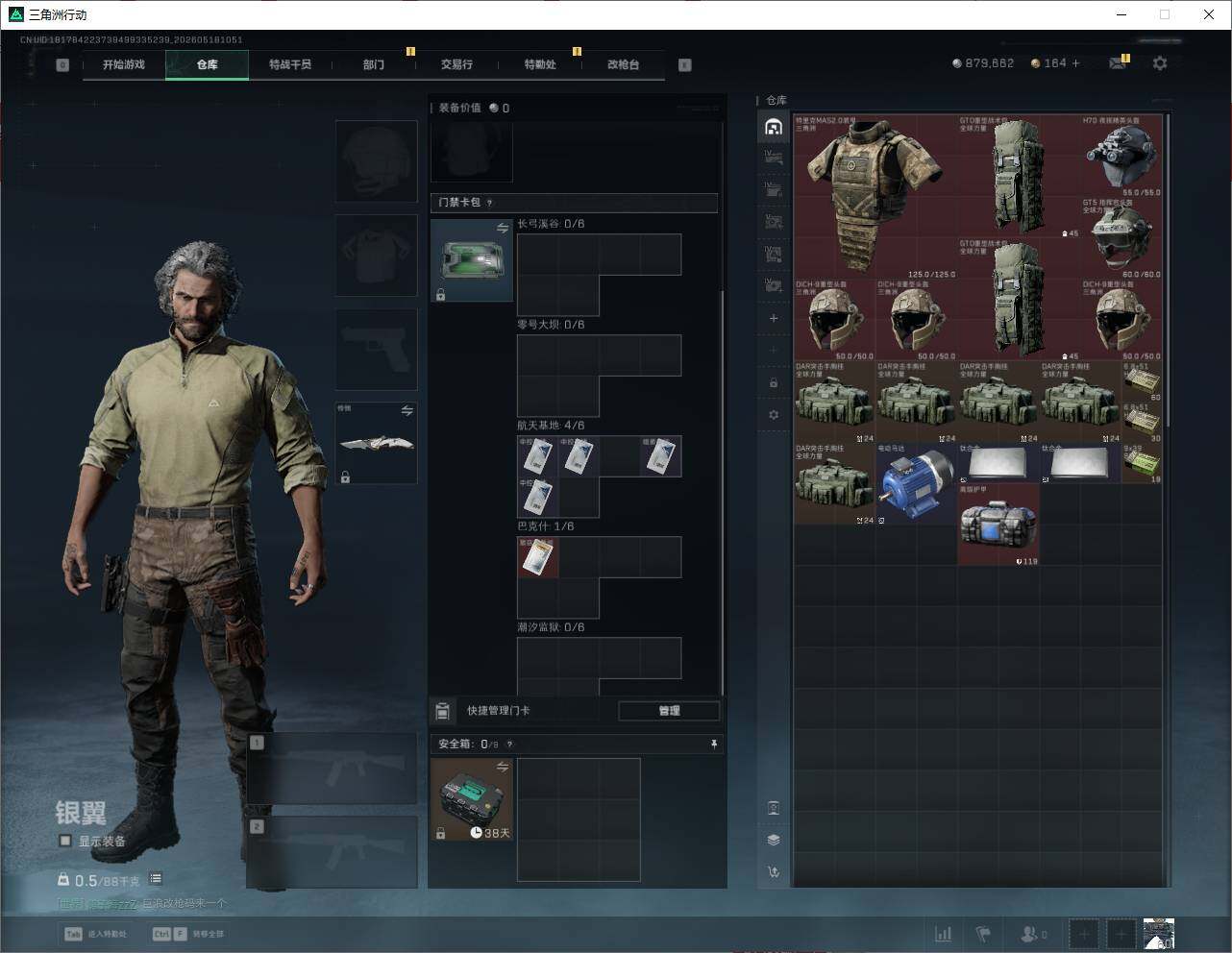Click the 潮汐监狱: 0/6 label

click(551, 627)
